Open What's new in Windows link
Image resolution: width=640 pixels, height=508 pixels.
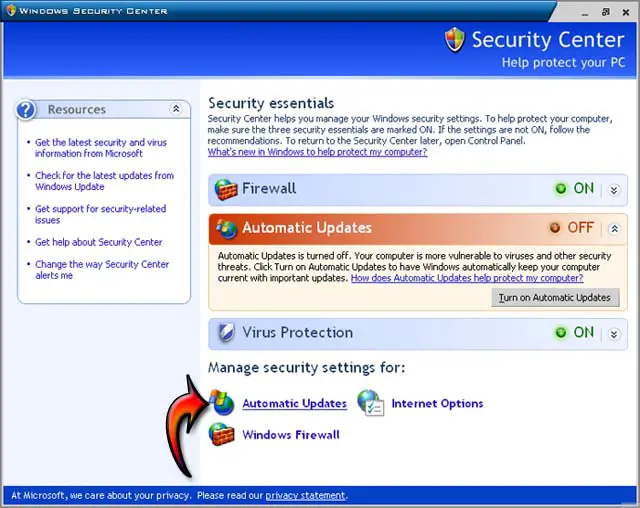tap(317, 152)
